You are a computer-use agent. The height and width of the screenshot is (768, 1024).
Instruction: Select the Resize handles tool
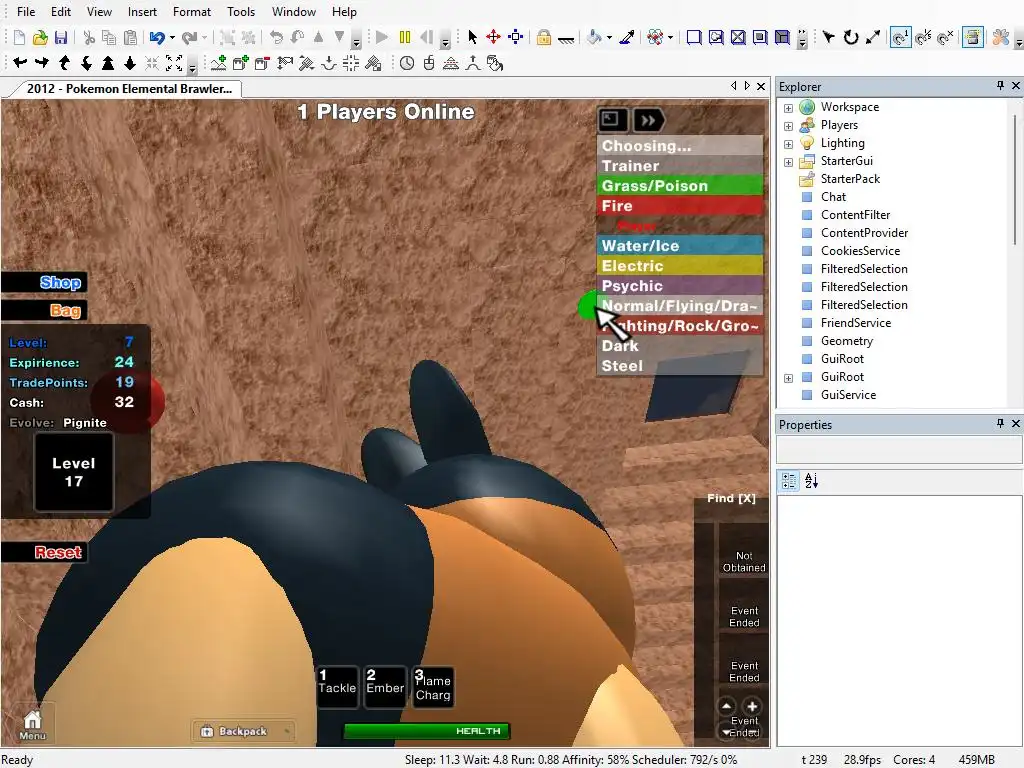tap(516, 37)
